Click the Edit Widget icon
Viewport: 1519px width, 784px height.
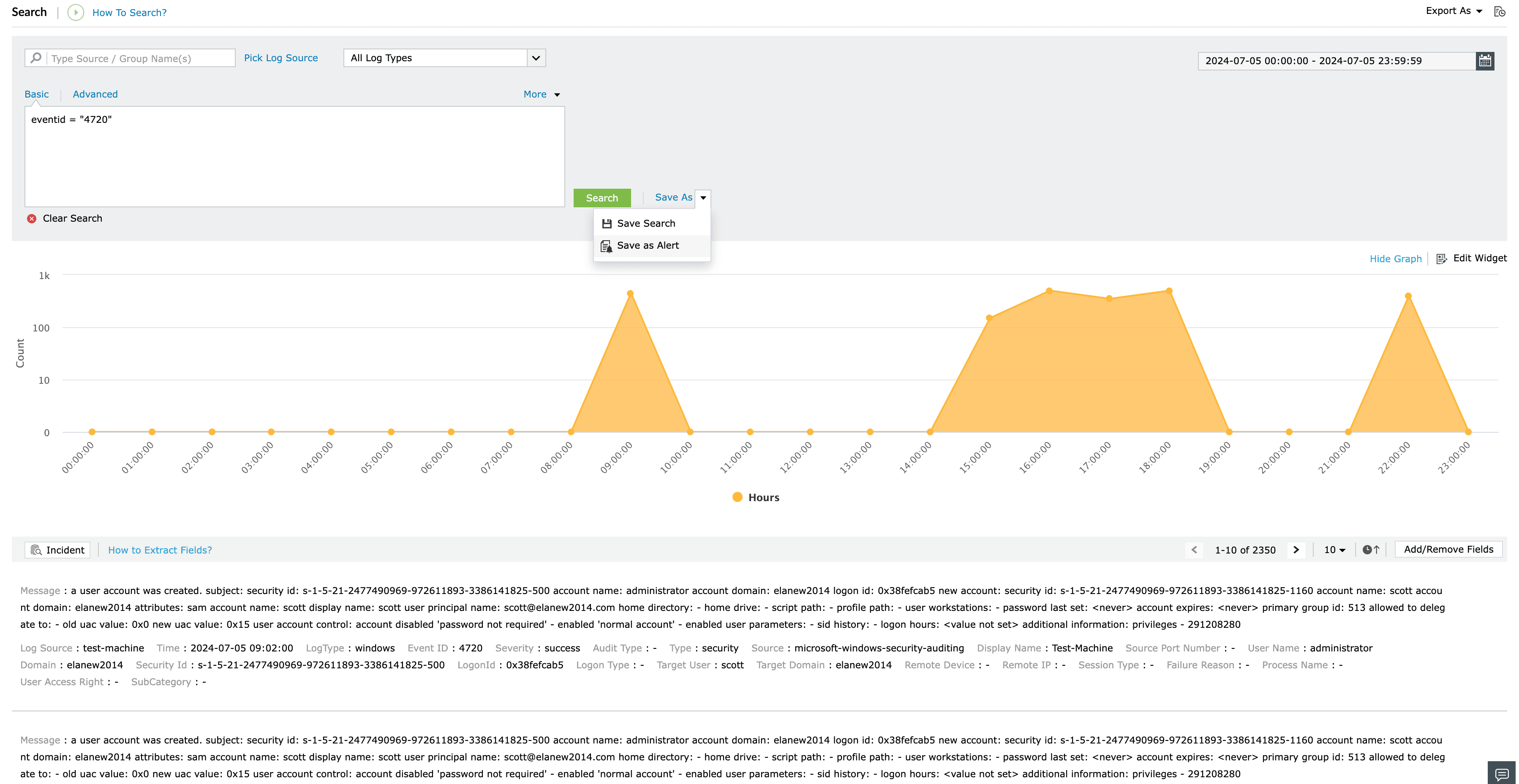click(x=1441, y=259)
